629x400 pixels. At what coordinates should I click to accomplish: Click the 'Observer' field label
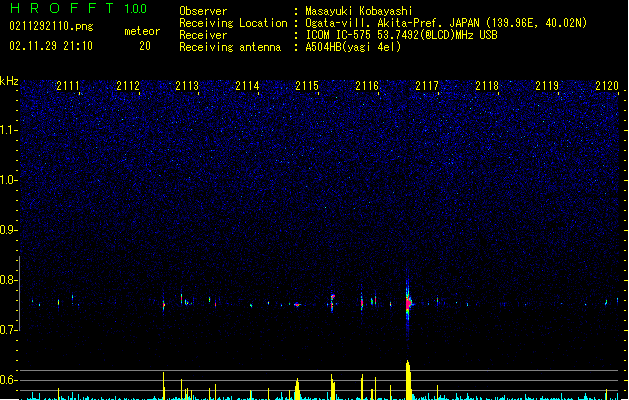coord(203,11)
